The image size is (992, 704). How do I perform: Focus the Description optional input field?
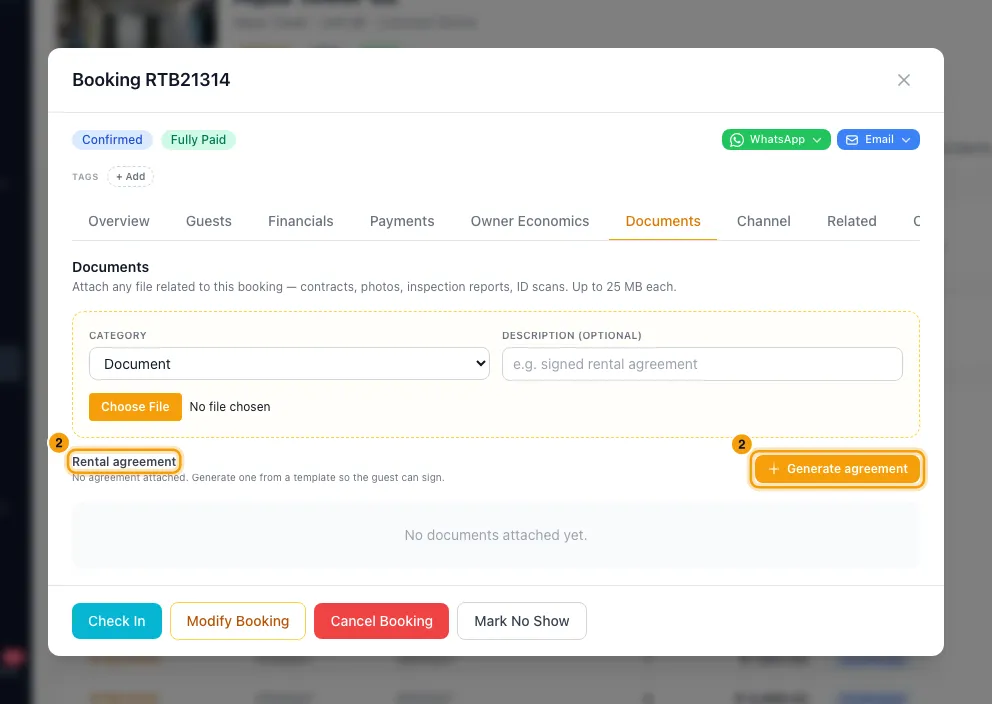coord(702,364)
